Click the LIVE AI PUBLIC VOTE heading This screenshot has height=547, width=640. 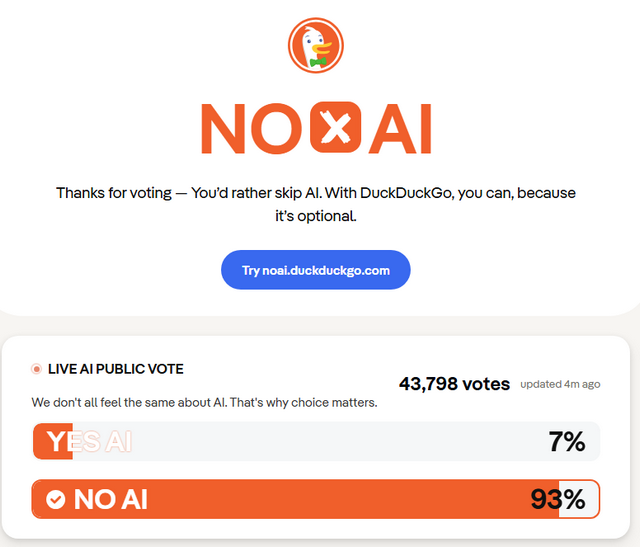115,369
